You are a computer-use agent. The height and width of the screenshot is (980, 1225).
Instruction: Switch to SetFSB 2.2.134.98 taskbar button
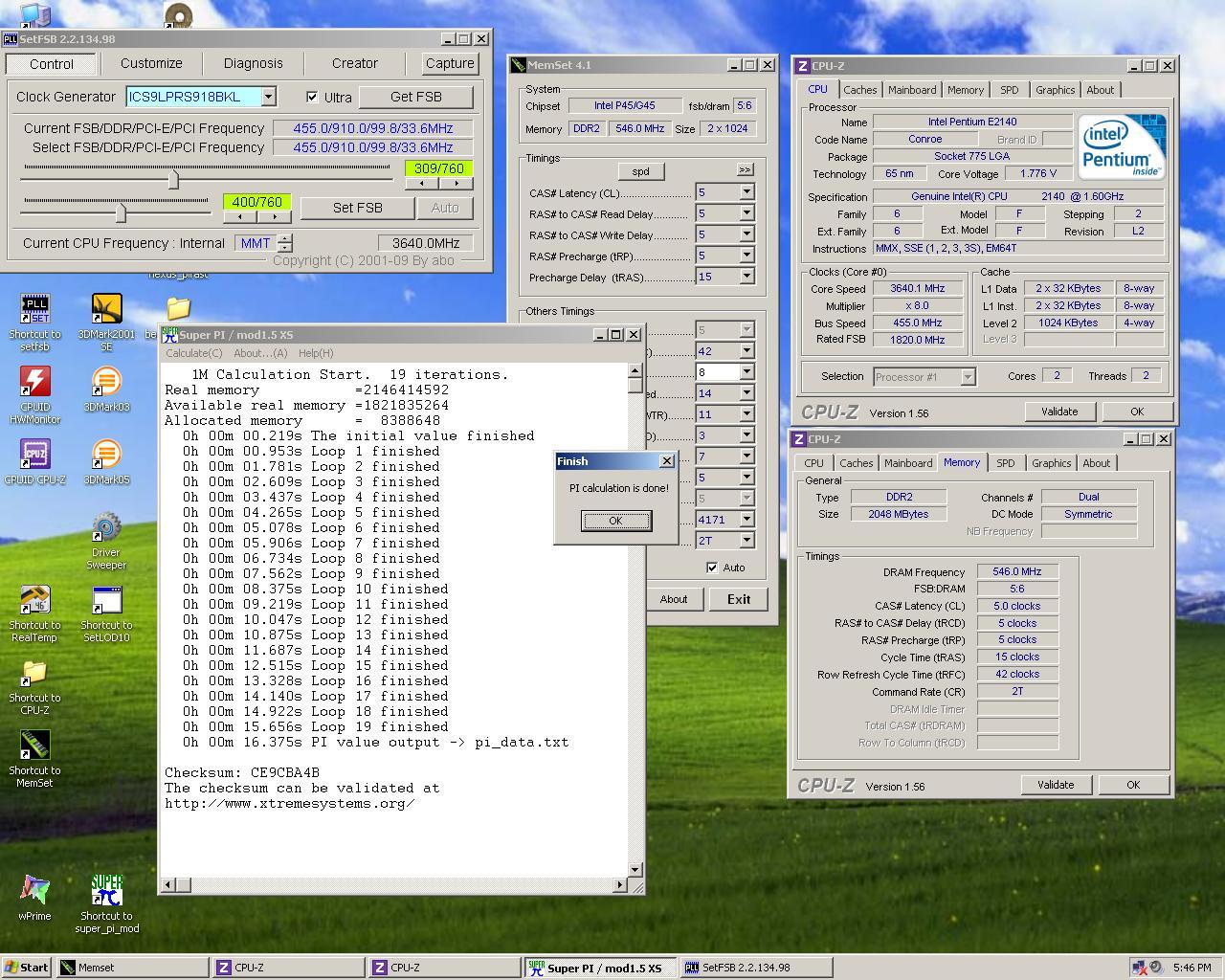click(756, 968)
